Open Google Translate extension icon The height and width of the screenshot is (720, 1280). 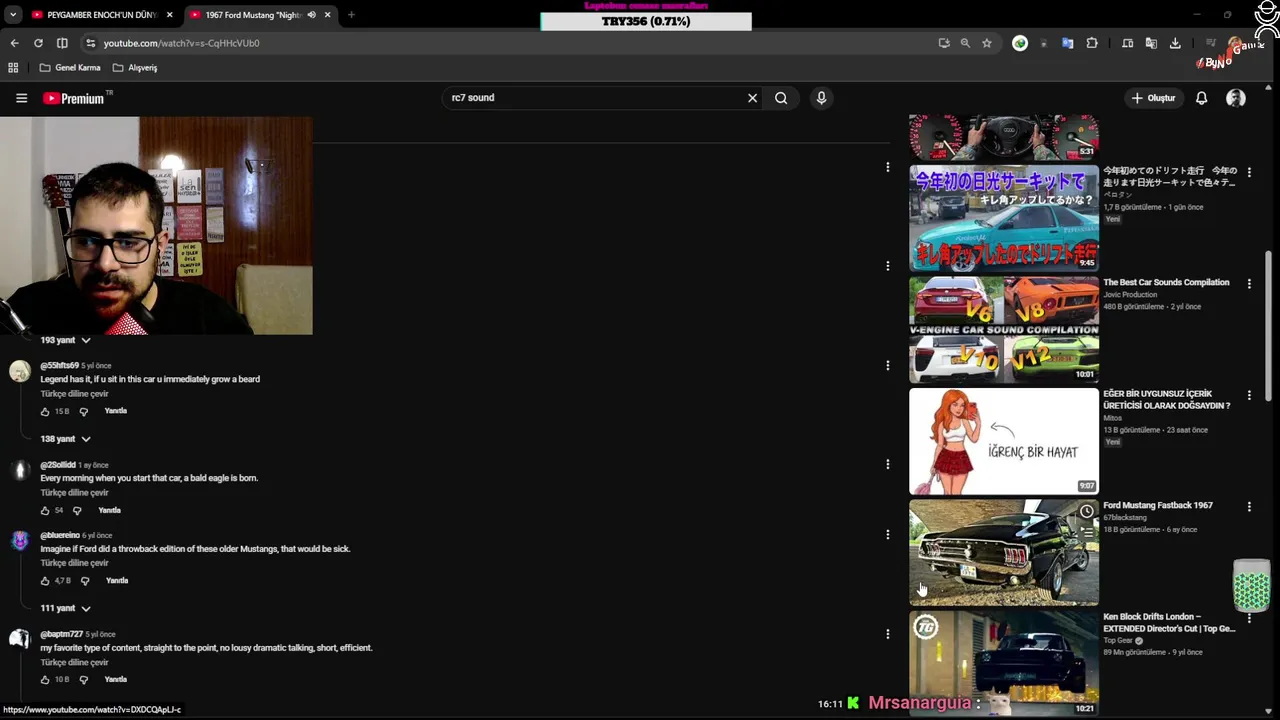point(1068,43)
